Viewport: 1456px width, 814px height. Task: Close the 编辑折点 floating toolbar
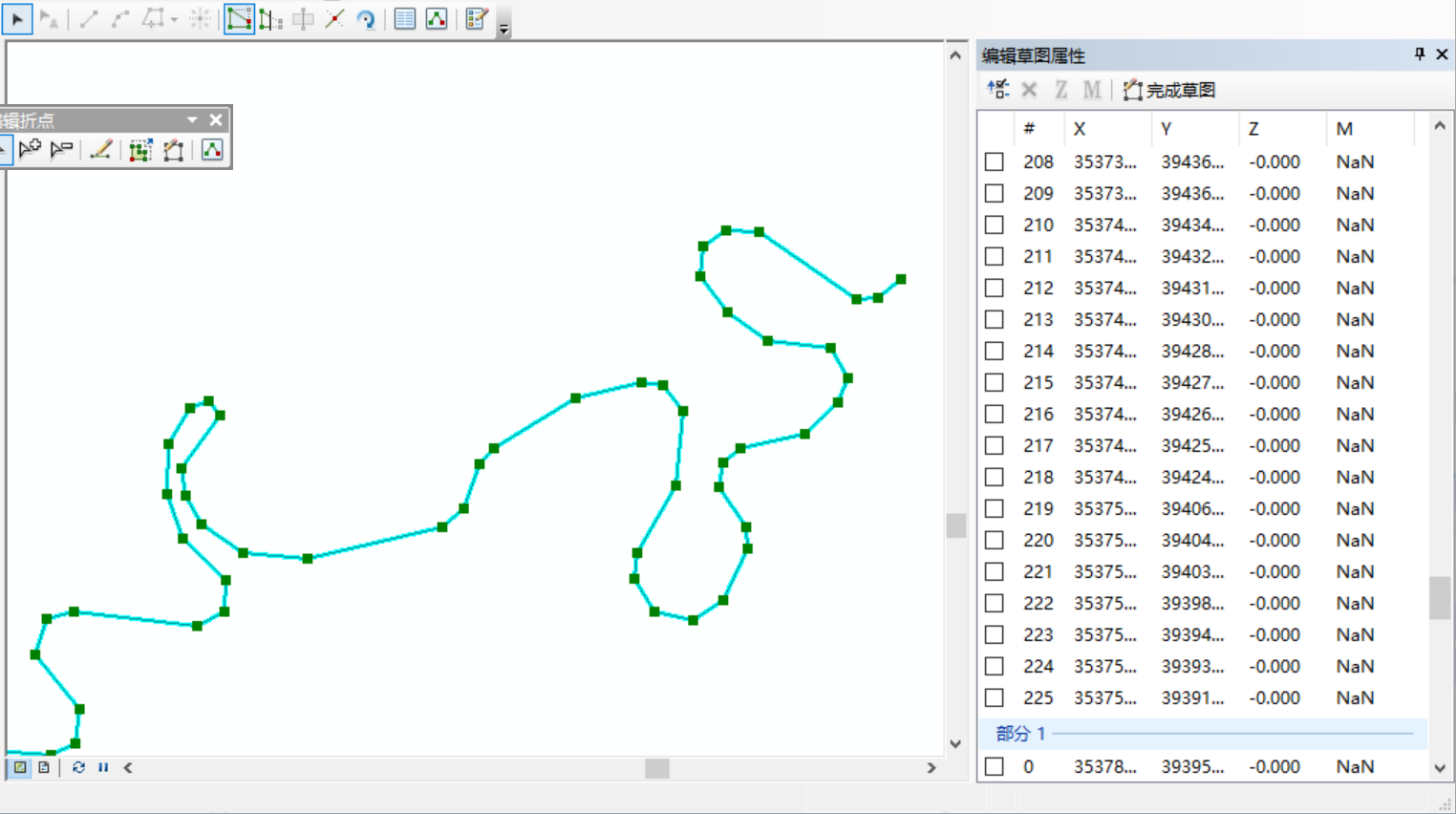[x=216, y=120]
